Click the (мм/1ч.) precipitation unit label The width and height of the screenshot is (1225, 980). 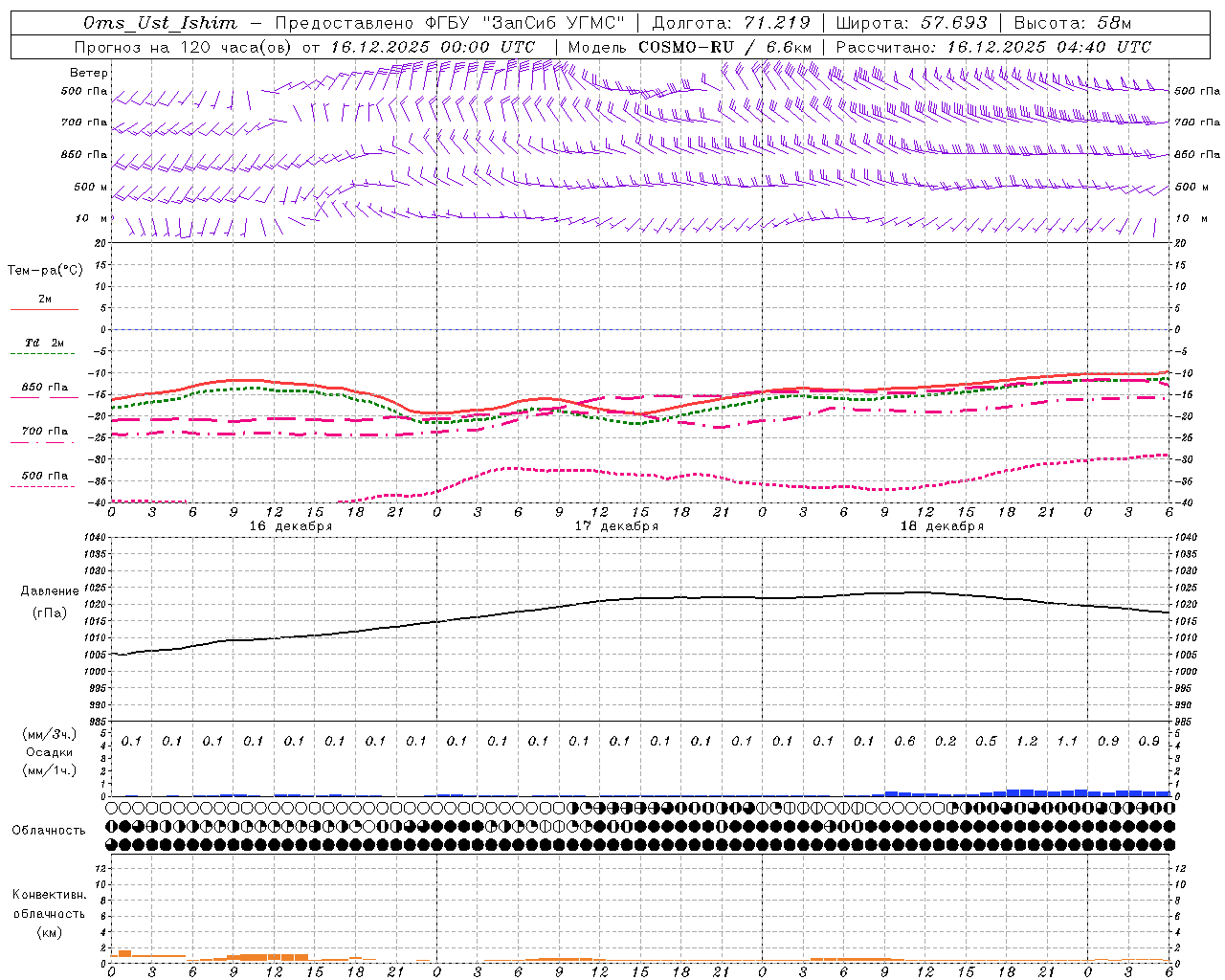50,770
